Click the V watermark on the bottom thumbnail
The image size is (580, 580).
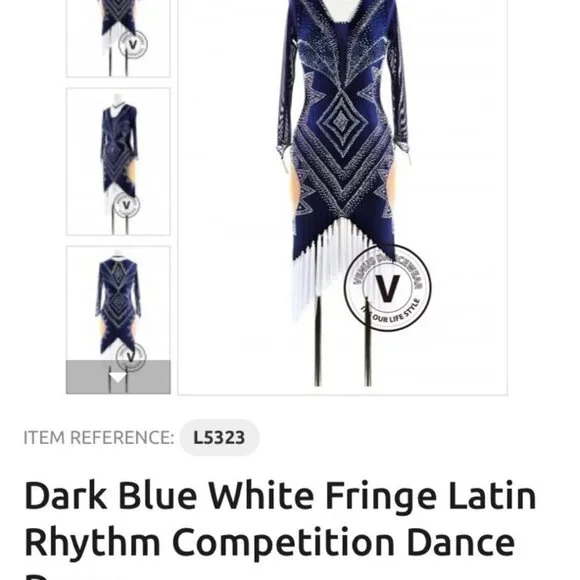[131, 357]
